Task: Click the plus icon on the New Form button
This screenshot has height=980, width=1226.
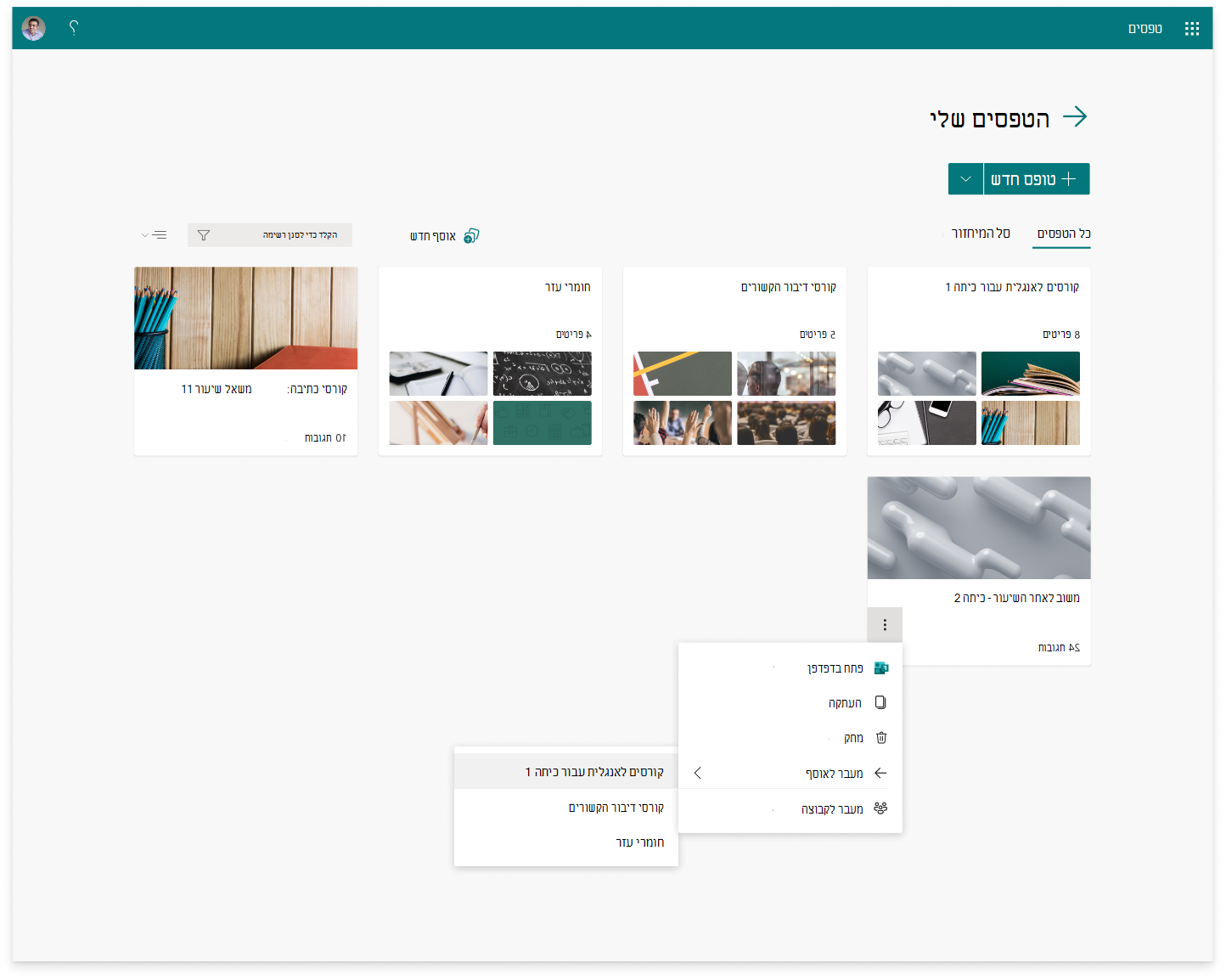Action: click(x=1069, y=179)
